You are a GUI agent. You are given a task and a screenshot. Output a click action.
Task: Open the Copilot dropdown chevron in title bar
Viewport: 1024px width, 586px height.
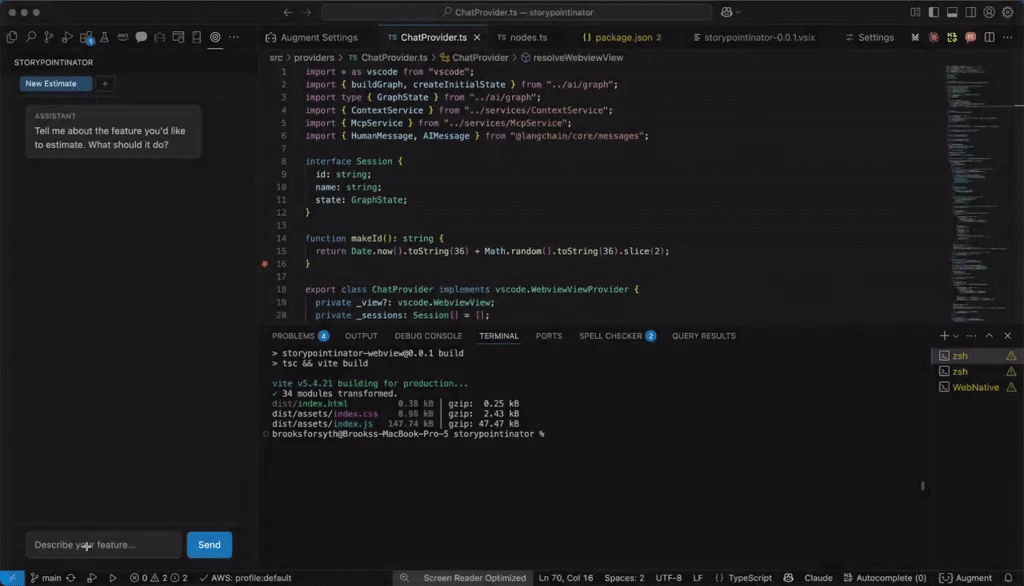(x=738, y=12)
